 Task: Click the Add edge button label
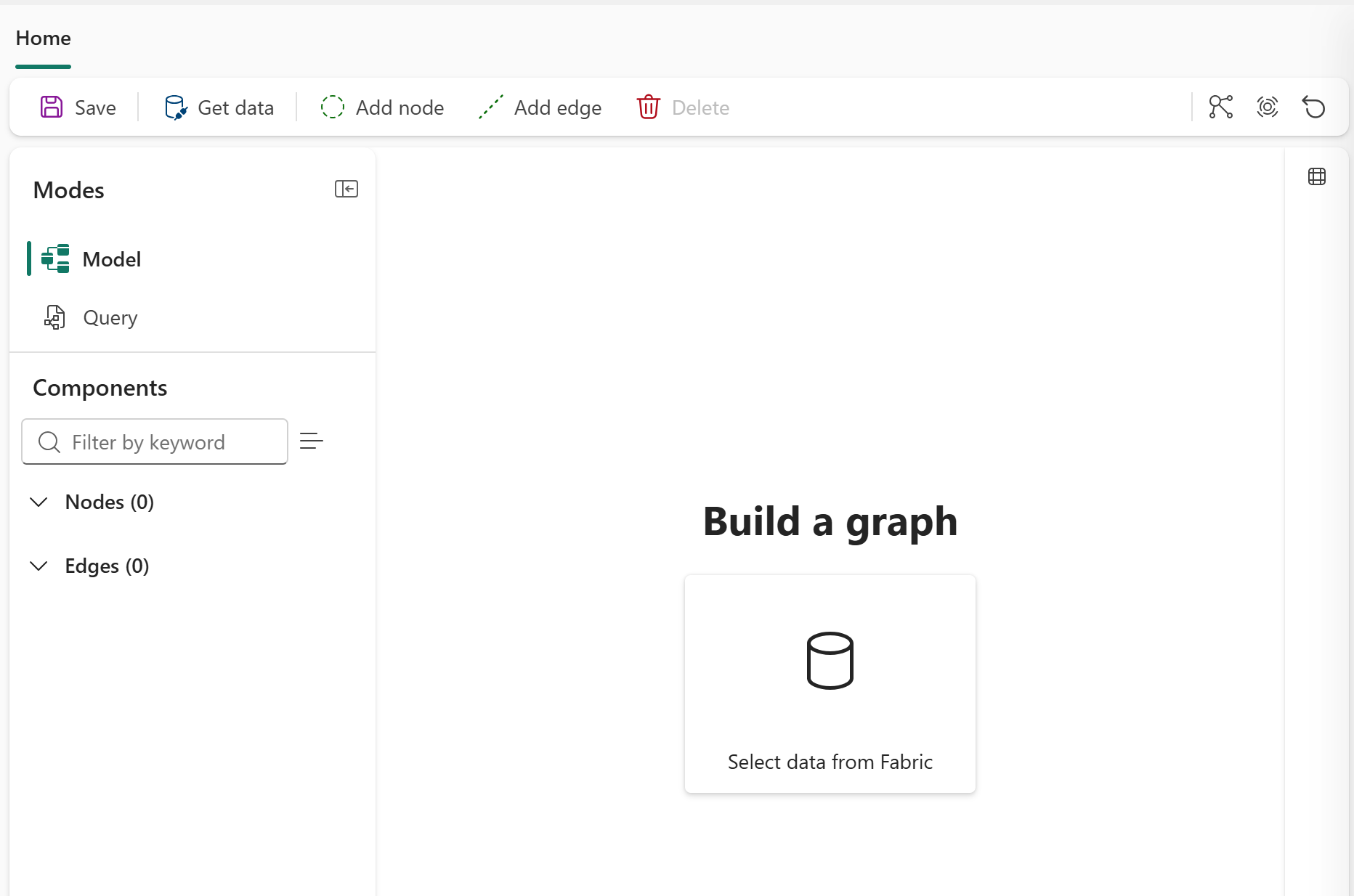coord(558,108)
